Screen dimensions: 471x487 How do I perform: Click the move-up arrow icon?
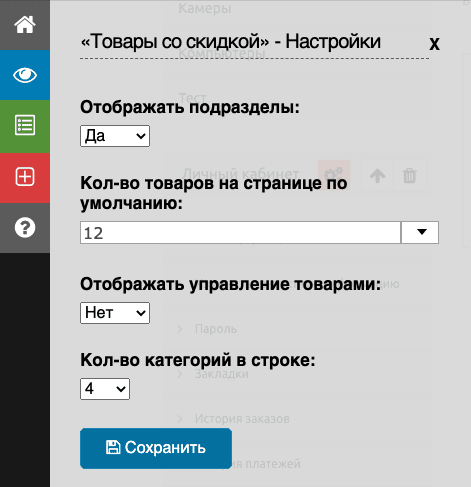[x=377, y=175]
